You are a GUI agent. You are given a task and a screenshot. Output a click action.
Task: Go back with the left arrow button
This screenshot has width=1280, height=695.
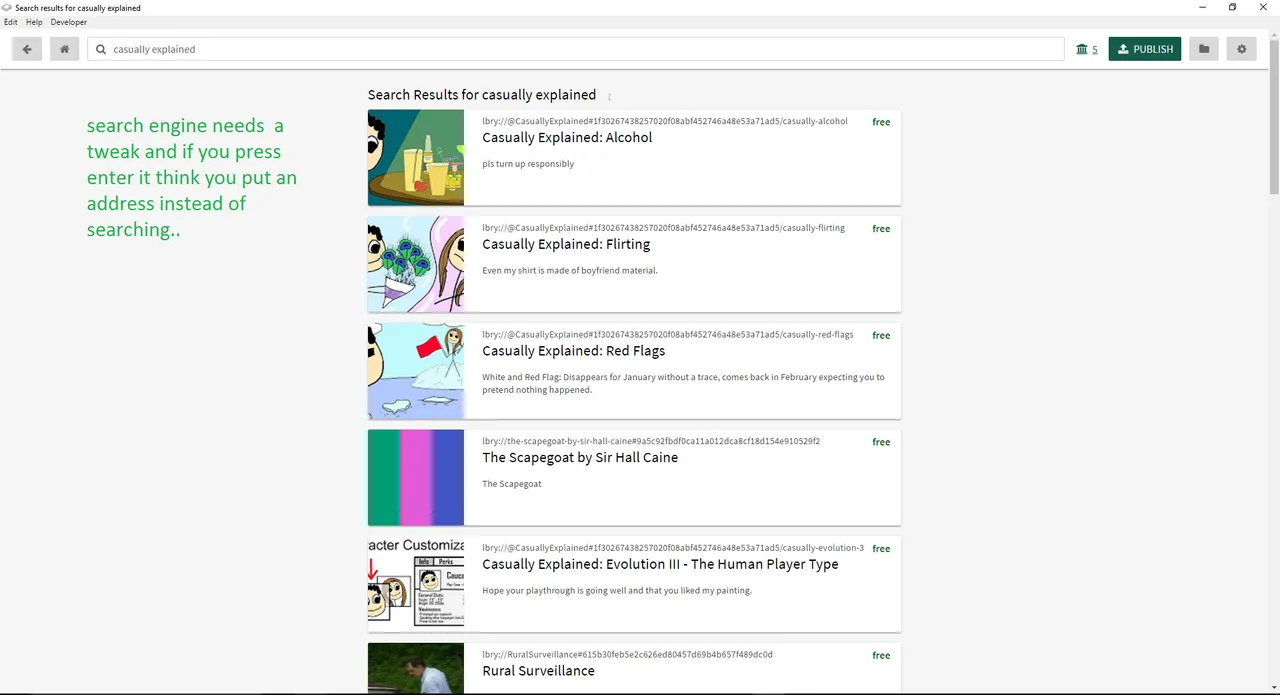point(27,49)
